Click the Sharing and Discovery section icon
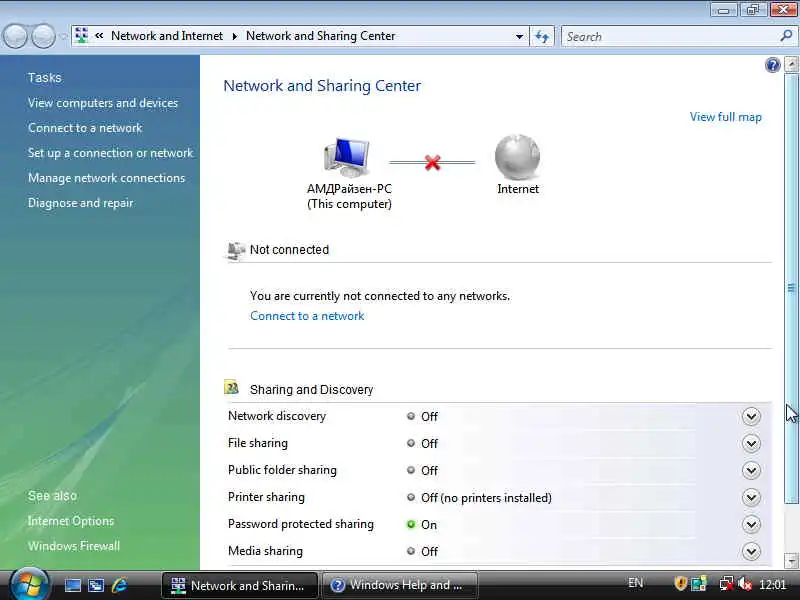Viewport: 800px width, 600px height. 232,388
